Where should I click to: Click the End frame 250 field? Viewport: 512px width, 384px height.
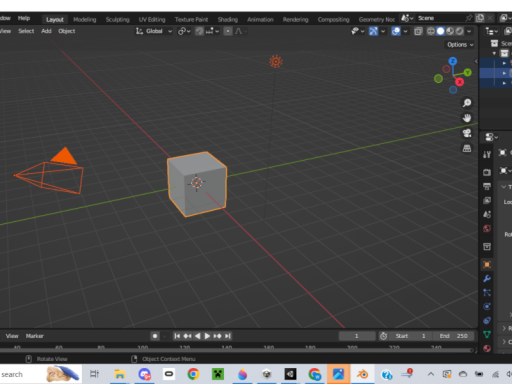coord(453,336)
